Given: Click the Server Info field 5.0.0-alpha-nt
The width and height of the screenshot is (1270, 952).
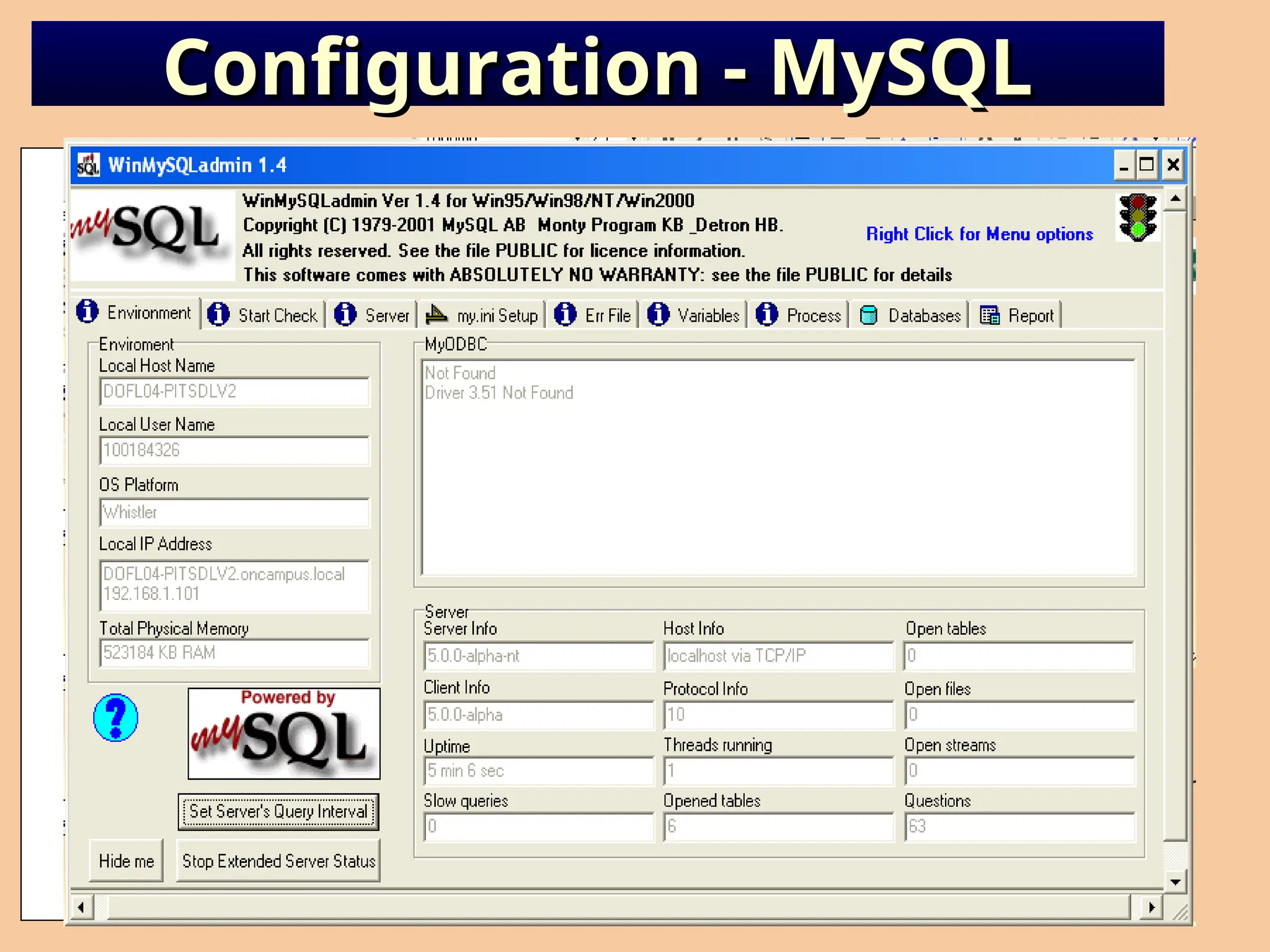Looking at the screenshot, I should coord(539,656).
